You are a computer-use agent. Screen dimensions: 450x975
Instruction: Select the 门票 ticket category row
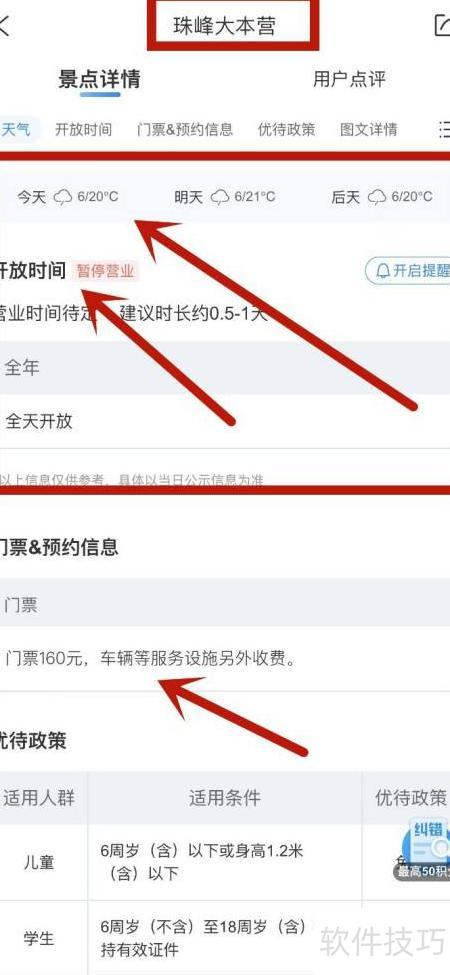coord(225,604)
